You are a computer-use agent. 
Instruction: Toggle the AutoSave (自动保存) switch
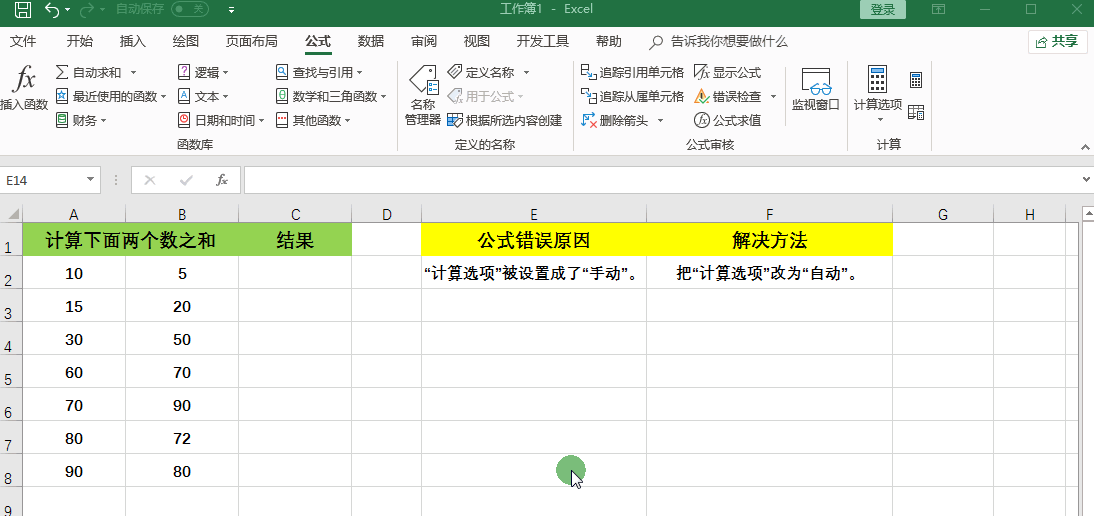(x=190, y=9)
